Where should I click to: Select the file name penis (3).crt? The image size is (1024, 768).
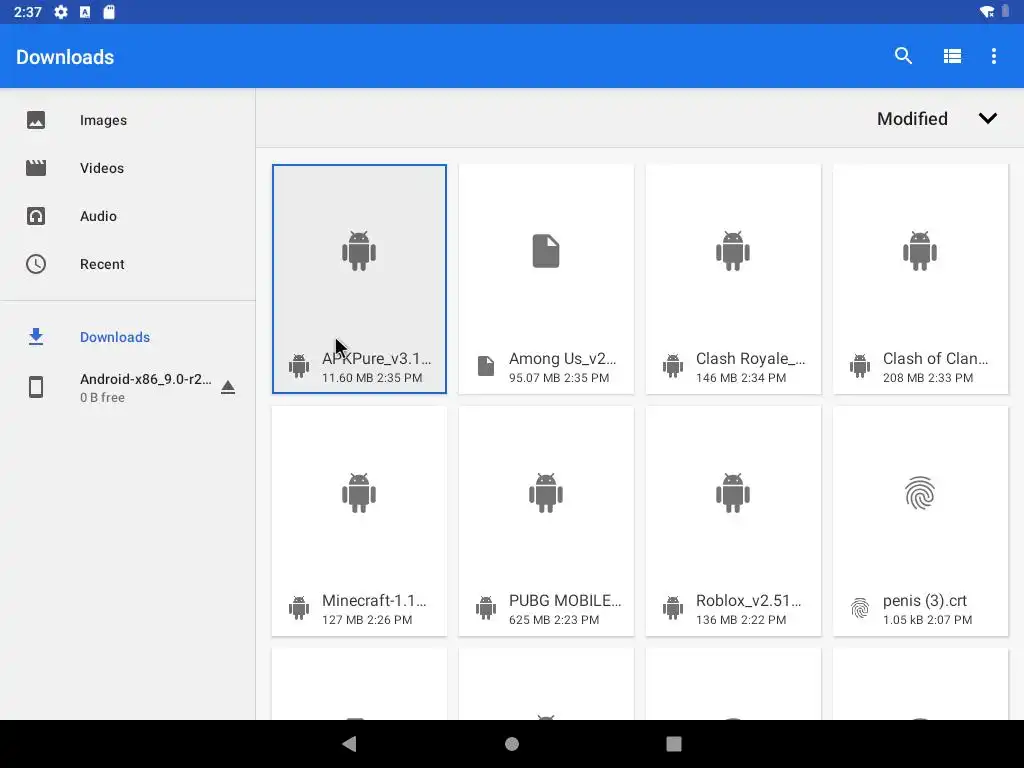[925, 601]
